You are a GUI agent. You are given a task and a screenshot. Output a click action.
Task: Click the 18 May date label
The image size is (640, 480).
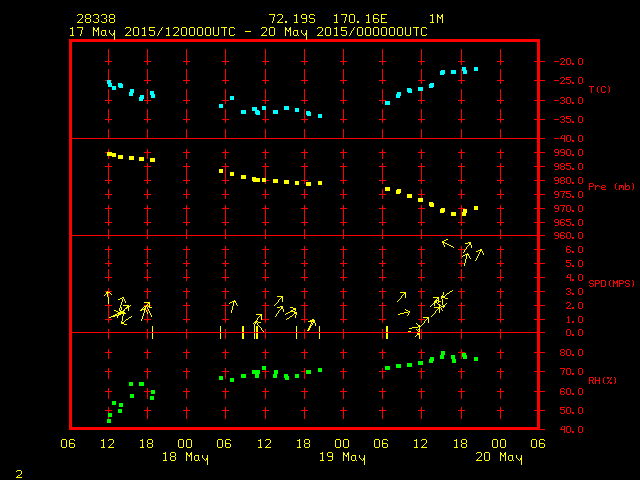tap(185, 457)
